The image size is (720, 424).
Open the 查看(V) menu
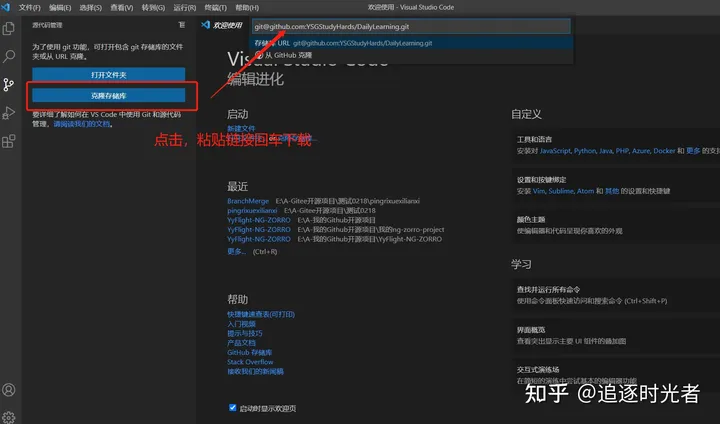[122, 7]
